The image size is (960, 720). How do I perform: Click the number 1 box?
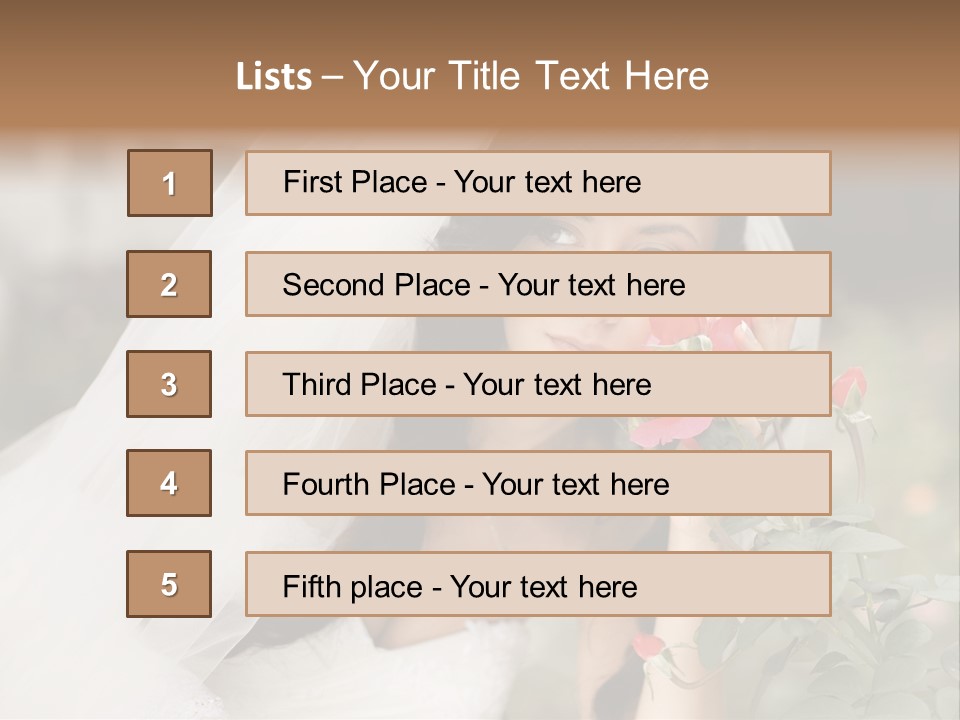170,183
